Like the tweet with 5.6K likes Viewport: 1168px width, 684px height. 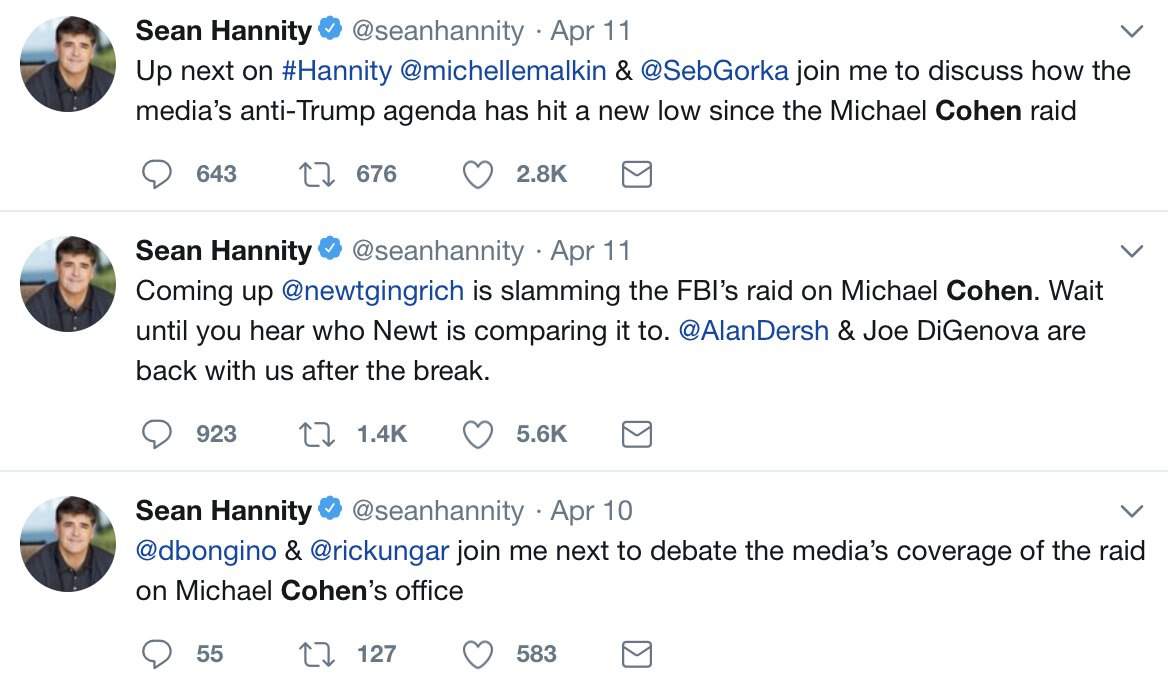pos(479,434)
